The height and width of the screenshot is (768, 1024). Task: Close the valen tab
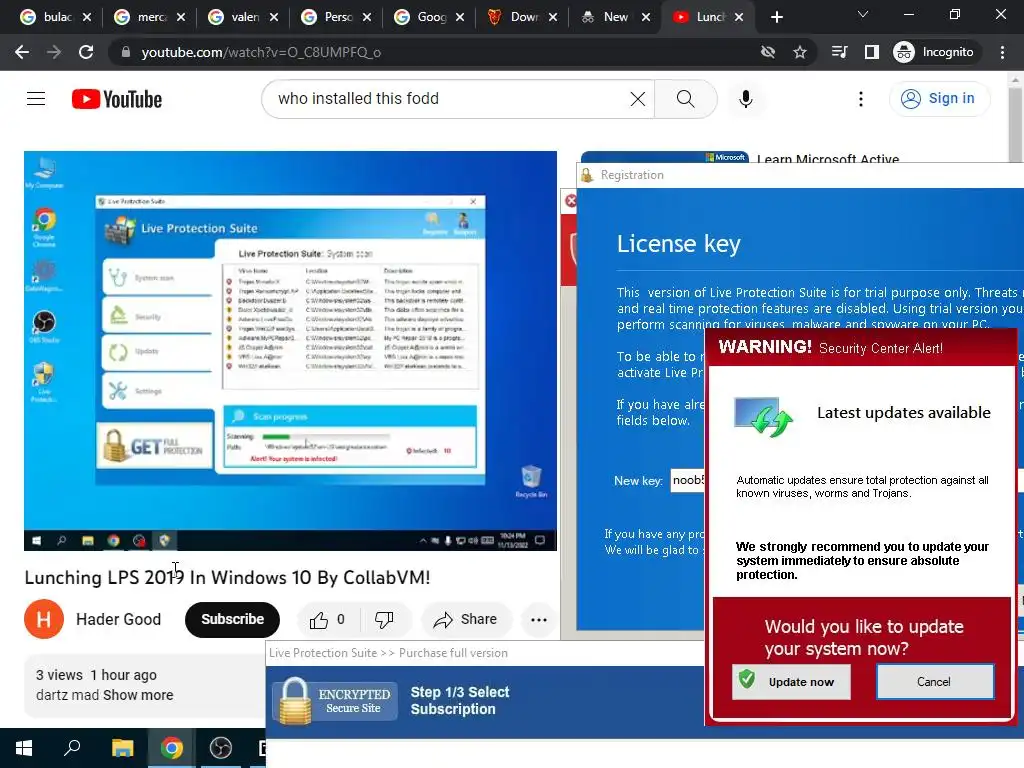274,17
